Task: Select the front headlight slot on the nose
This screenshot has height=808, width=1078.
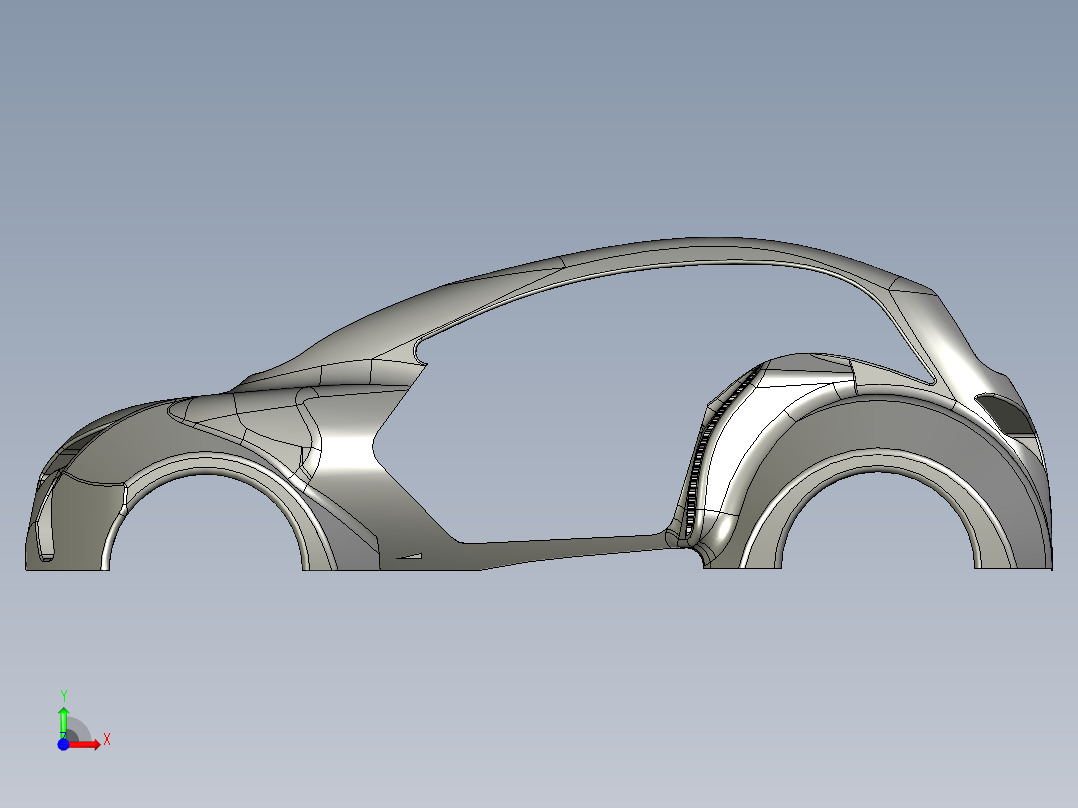Action: point(45,518)
